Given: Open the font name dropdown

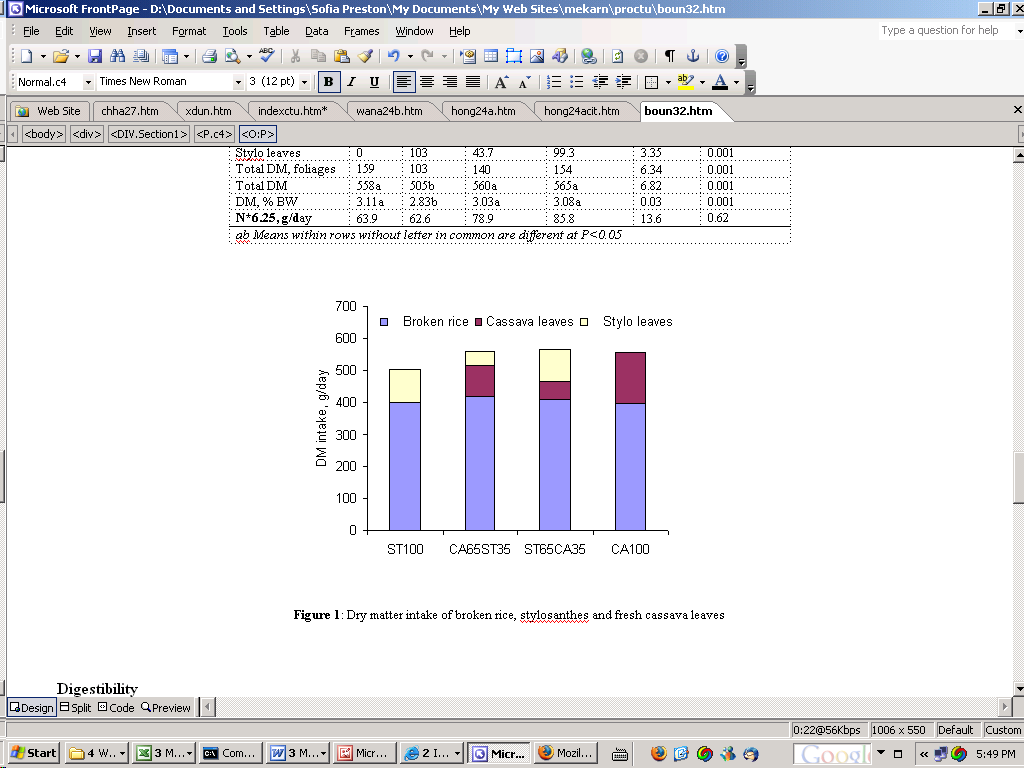Looking at the screenshot, I should 238,82.
